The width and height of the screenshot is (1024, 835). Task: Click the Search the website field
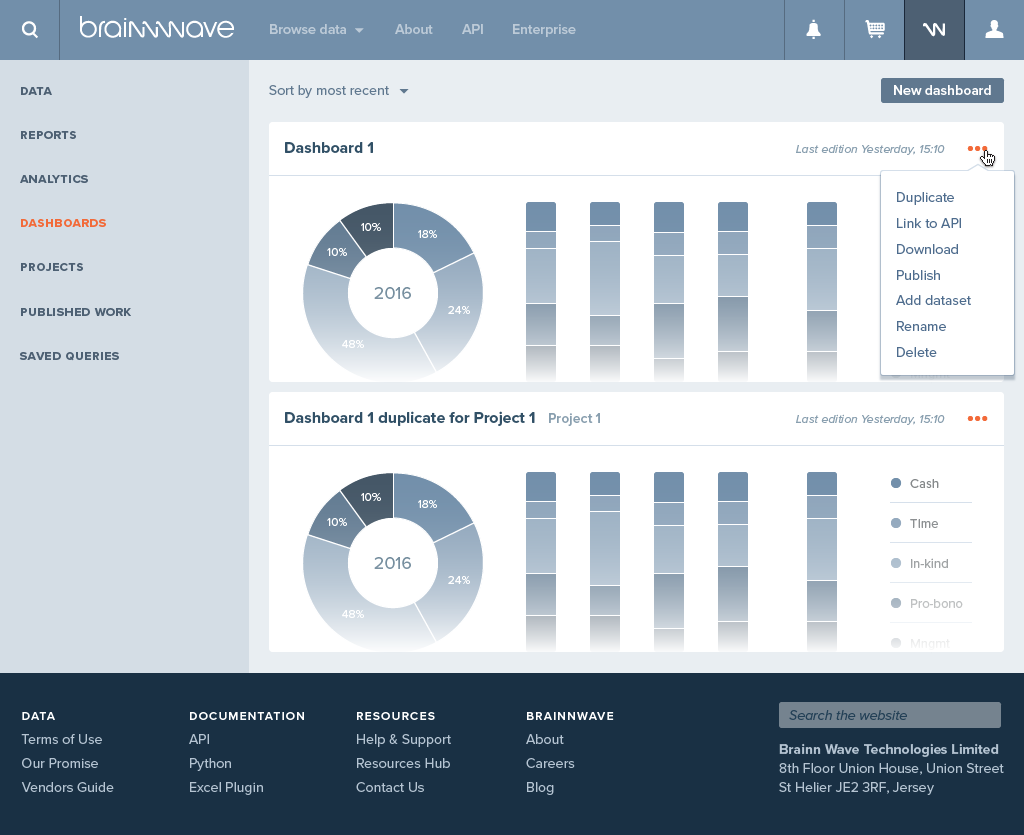[889, 715]
